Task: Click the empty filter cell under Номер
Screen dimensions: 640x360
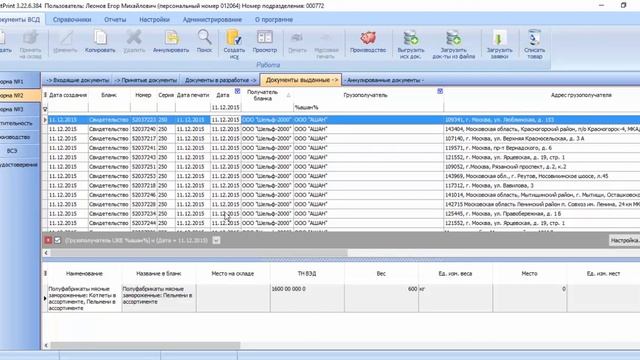Action: [x=143, y=107]
